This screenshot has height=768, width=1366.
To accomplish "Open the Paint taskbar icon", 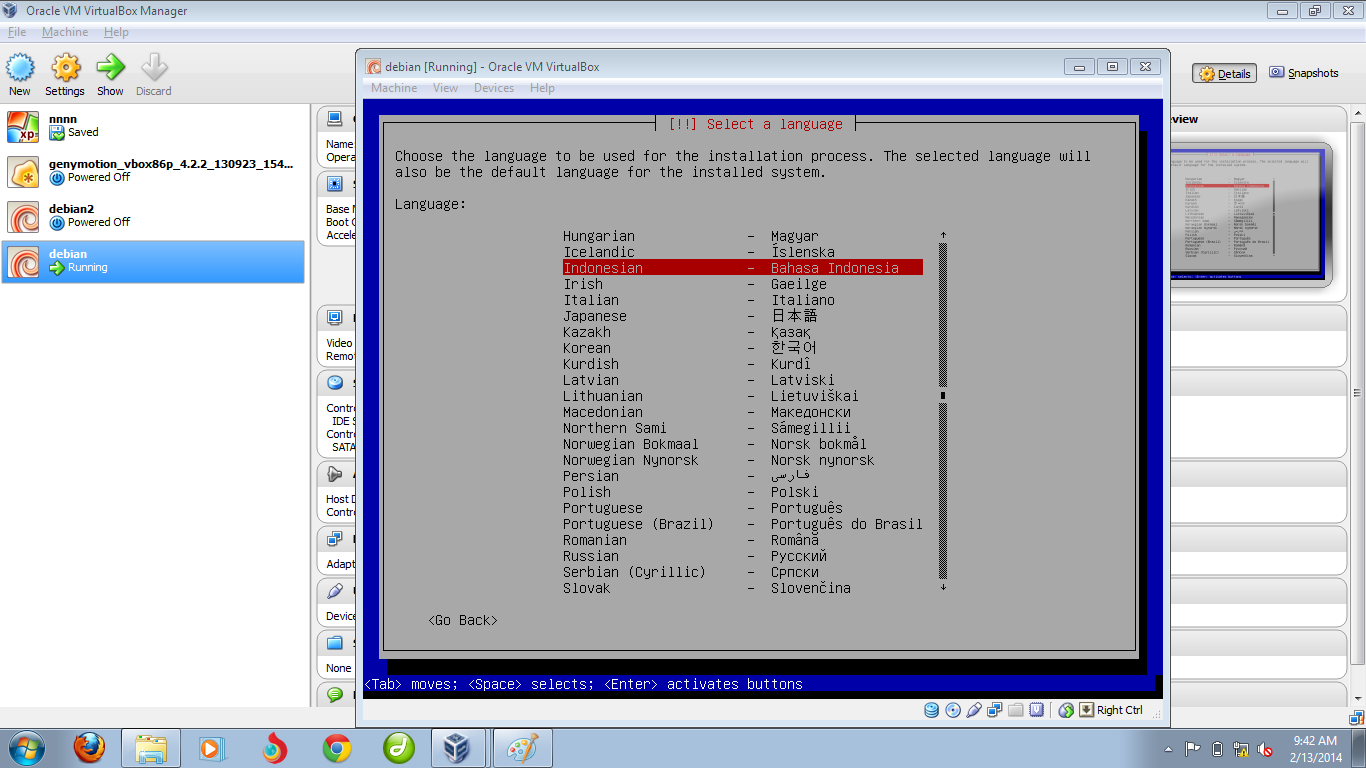I will 522,747.
